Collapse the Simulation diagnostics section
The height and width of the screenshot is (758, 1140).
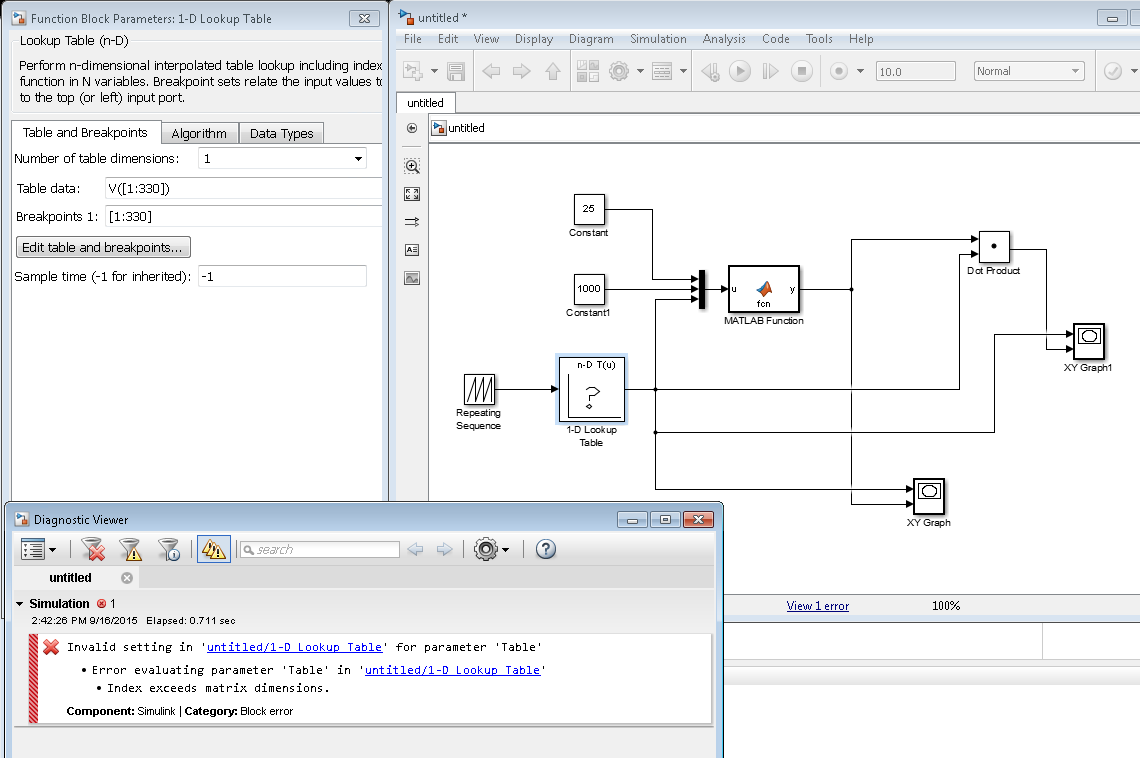19,604
